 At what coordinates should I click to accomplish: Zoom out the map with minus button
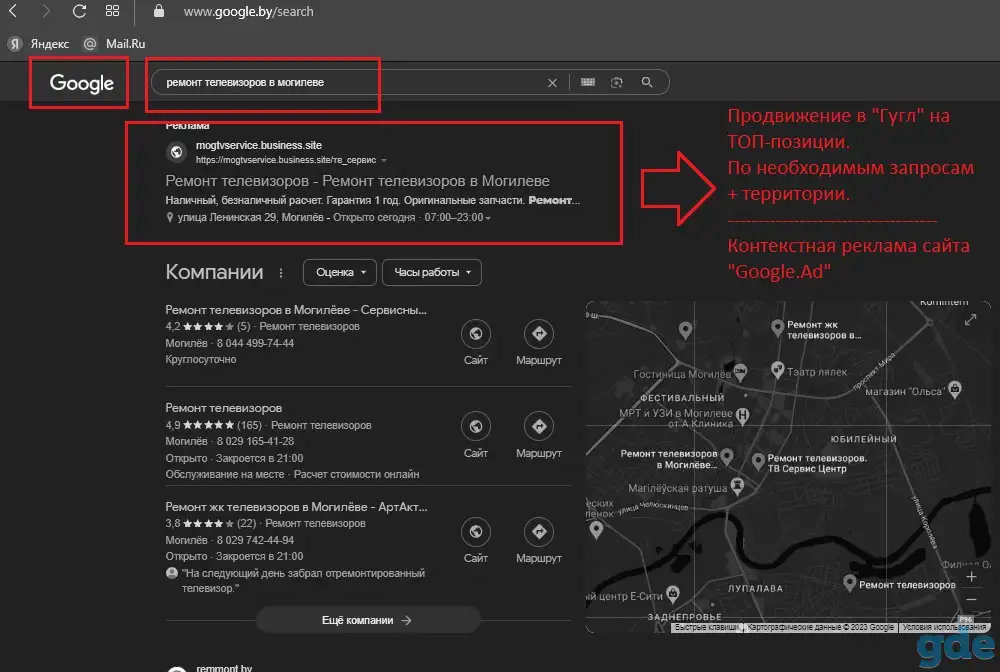[x=971, y=599]
